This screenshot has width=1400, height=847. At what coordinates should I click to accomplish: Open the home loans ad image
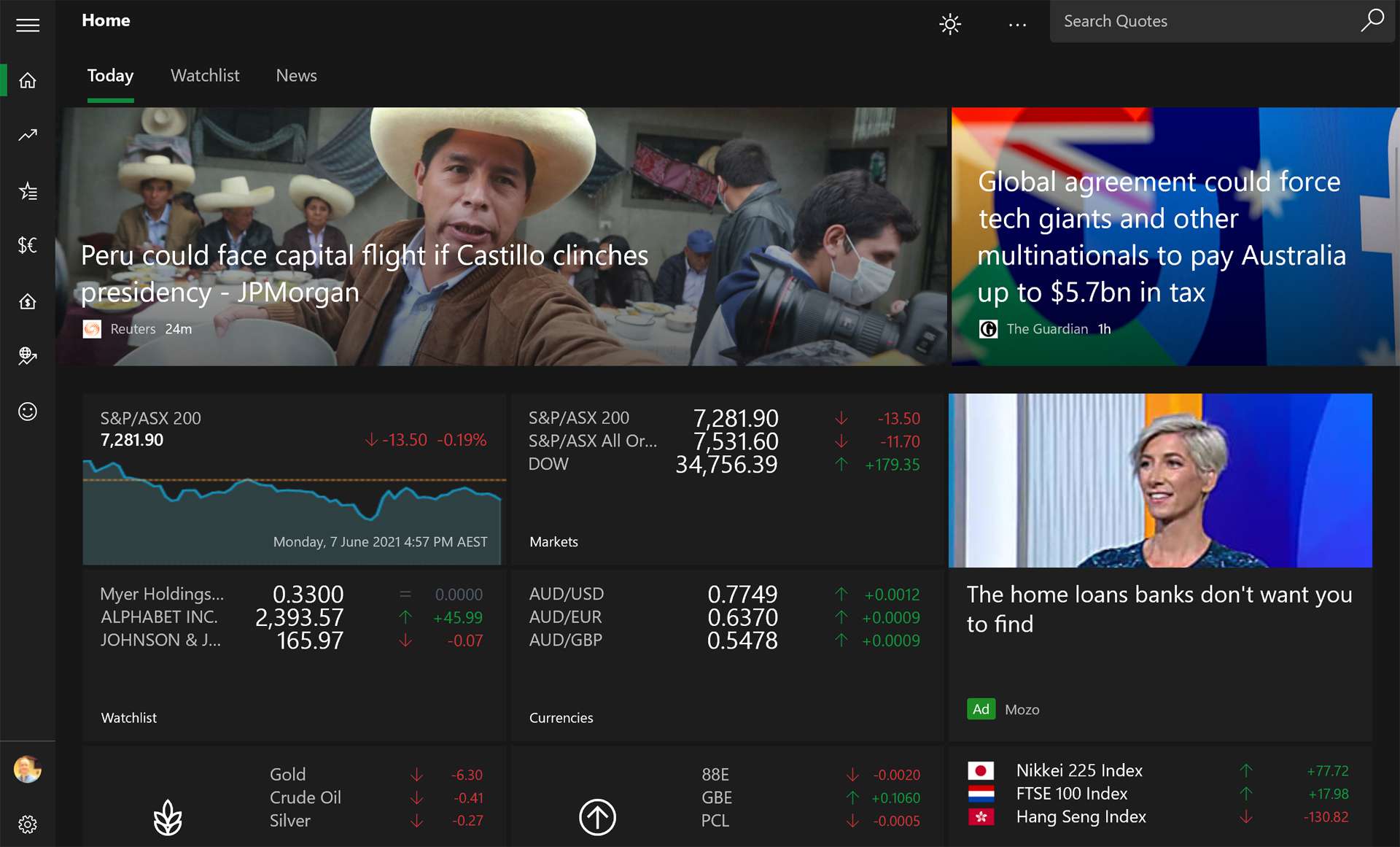pyautogui.click(x=1160, y=480)
